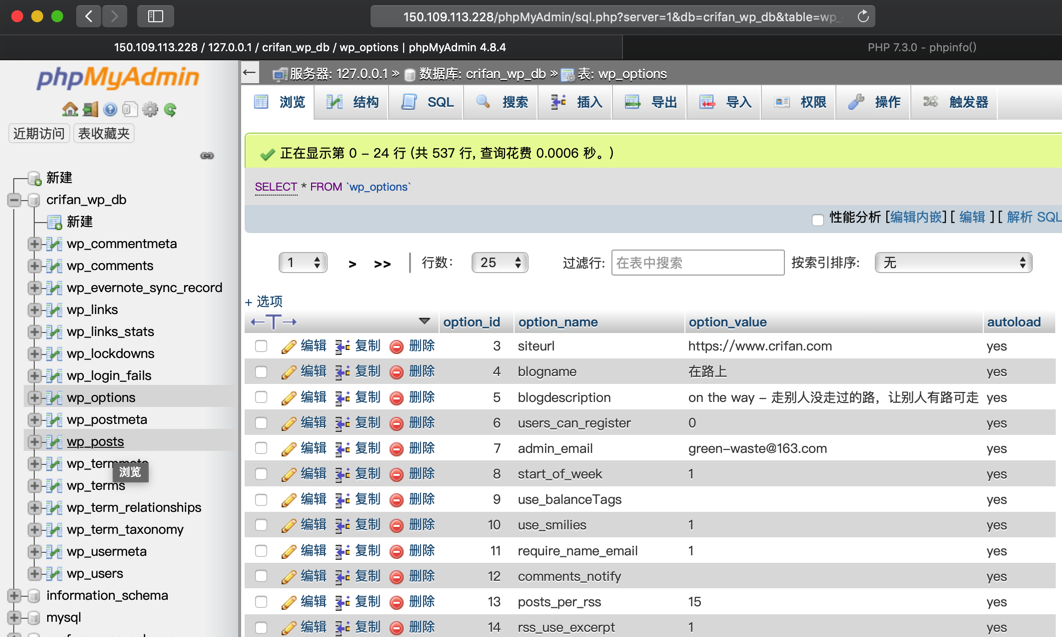
Task: Click the pencil icon for posts_per_rss row
Action: coord(289,602)
